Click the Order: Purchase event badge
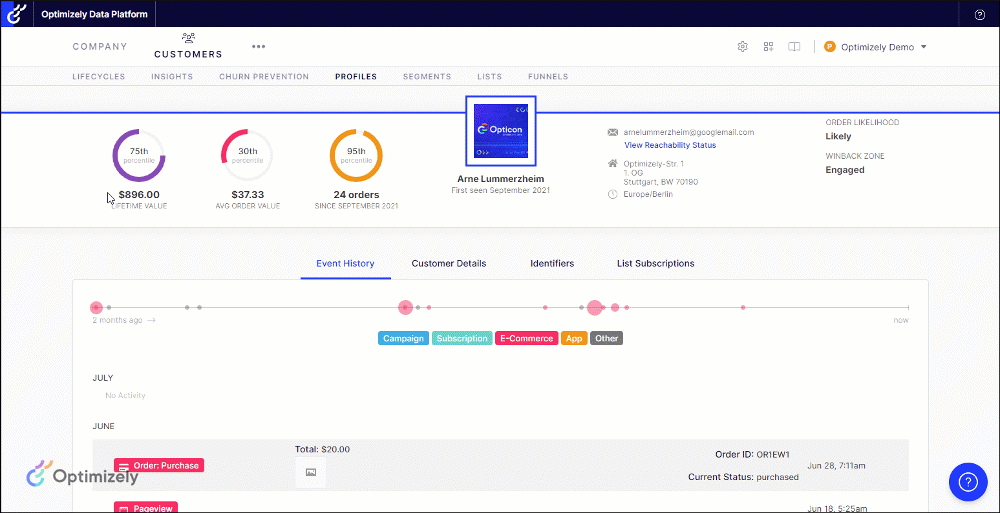The image size is (1000, 513). coord(159,466)
